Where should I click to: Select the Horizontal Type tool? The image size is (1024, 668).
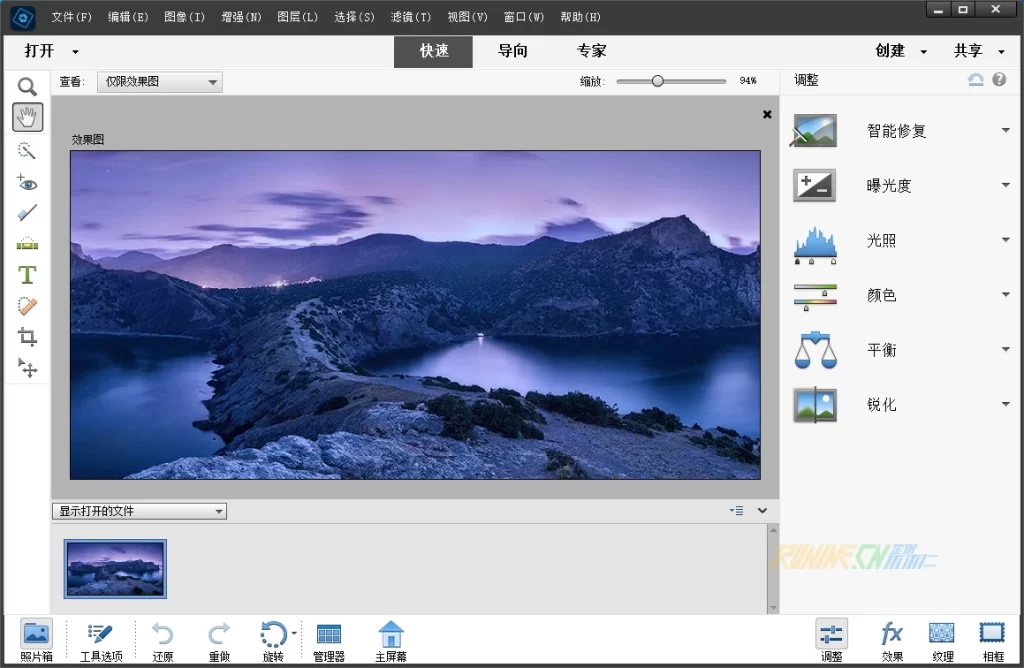pyautogui.click(x=27, y=274)
